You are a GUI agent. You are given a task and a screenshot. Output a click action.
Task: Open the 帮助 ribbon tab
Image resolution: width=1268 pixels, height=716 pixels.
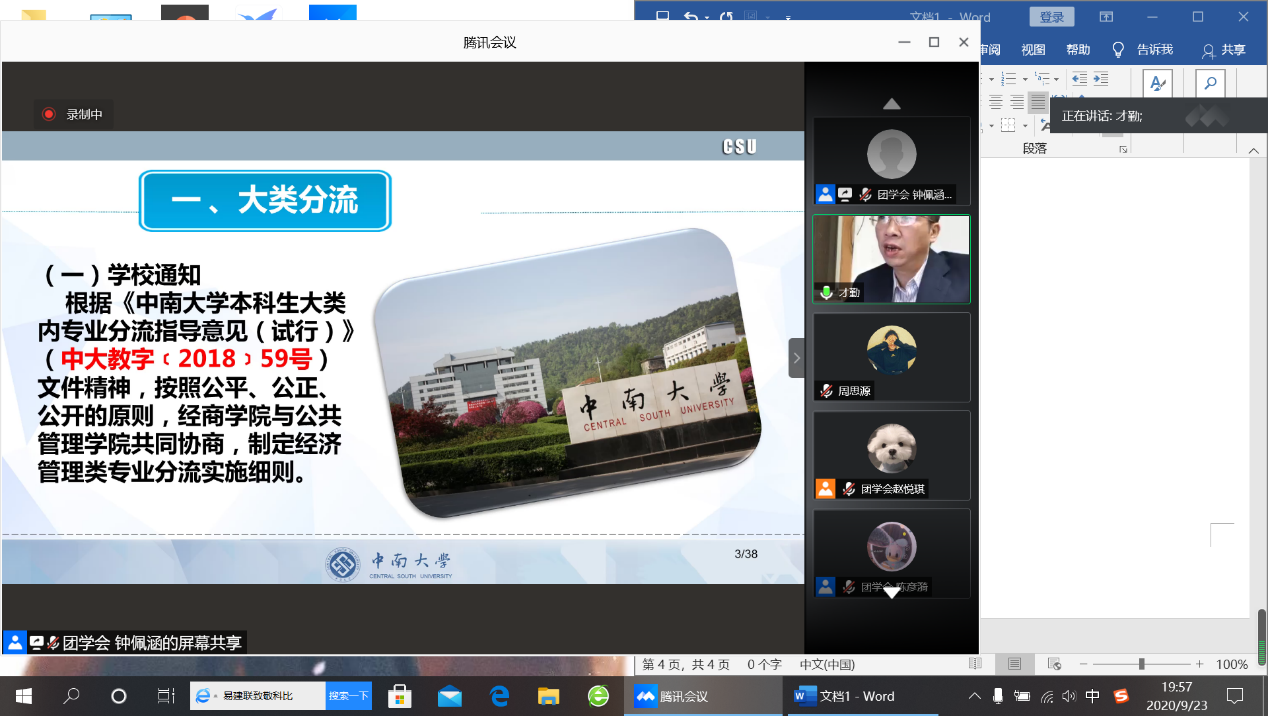[1078, 50]
